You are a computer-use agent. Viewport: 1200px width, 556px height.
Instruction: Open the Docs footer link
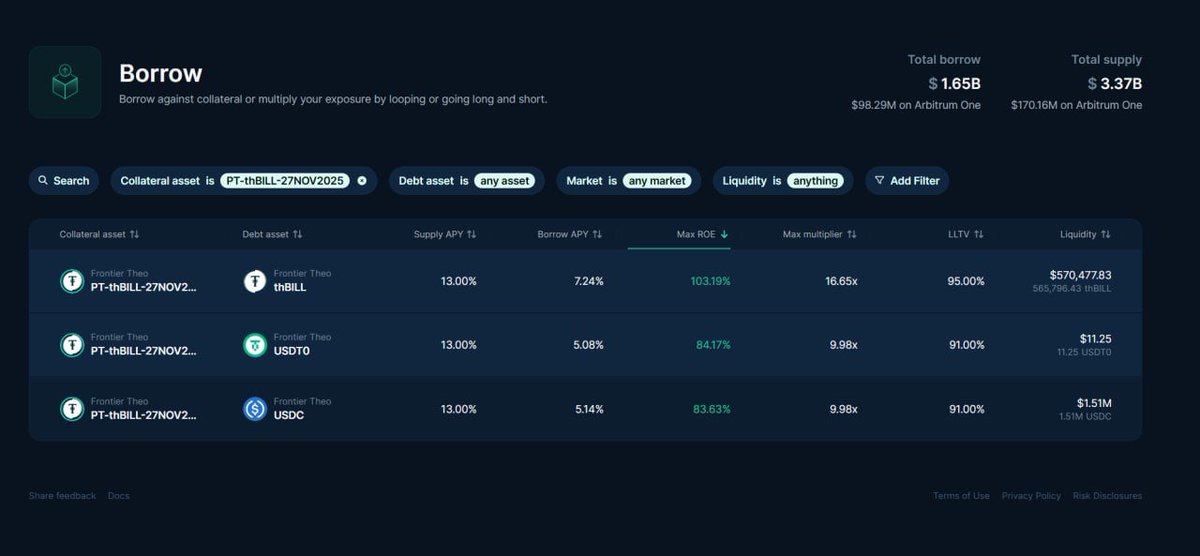(118, 496)
